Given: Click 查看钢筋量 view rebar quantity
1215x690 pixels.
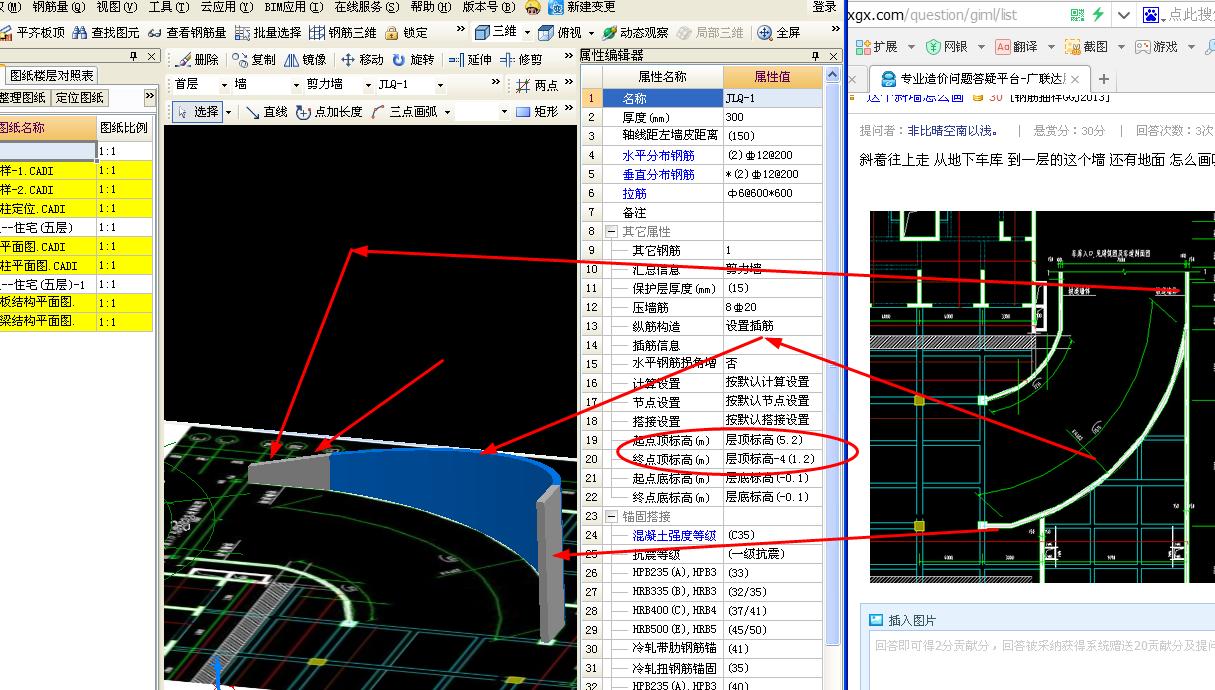Looking at the screenshot, I should [x=187, y=33].
